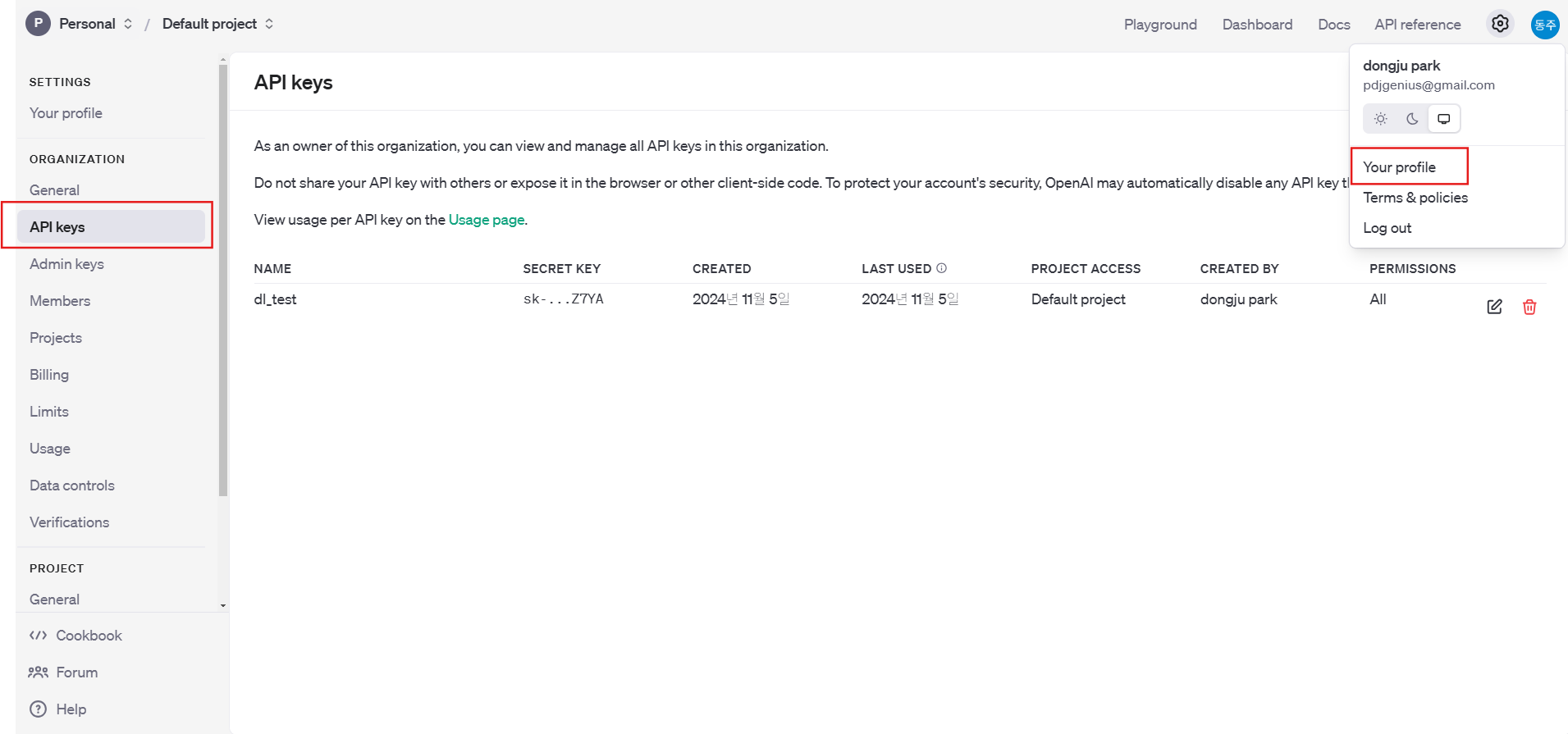Open the Default project switcher
The height and width of the screenshot is (734, 1568).
218,24
